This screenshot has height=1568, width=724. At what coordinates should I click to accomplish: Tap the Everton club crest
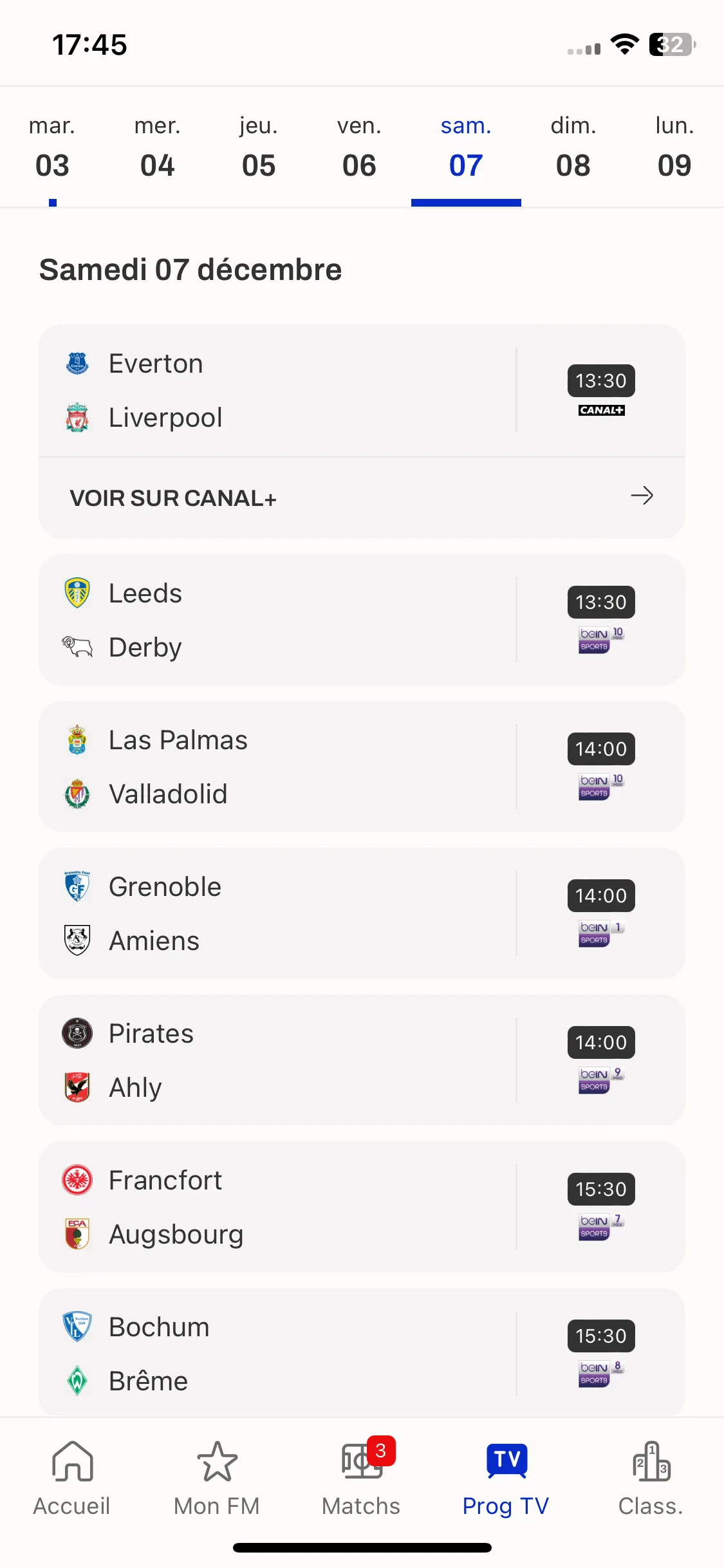point(77,364)
